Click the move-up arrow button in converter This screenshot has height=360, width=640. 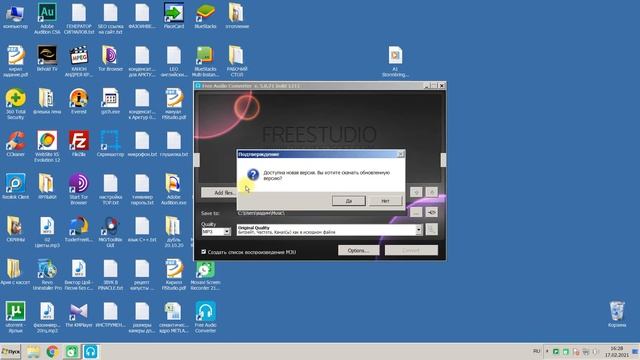[x=432, y=192]
